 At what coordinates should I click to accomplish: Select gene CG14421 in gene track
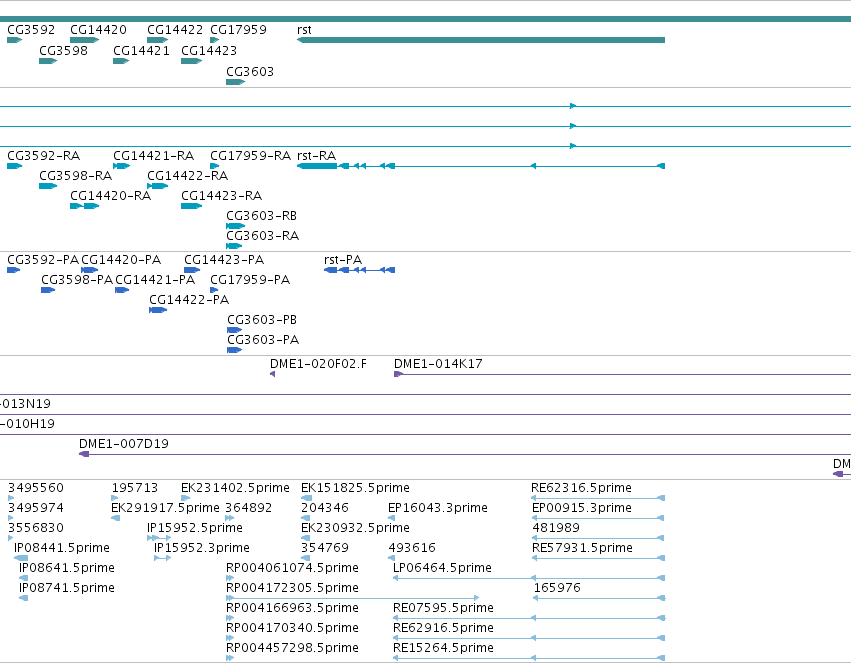click(x=120, y=61)
